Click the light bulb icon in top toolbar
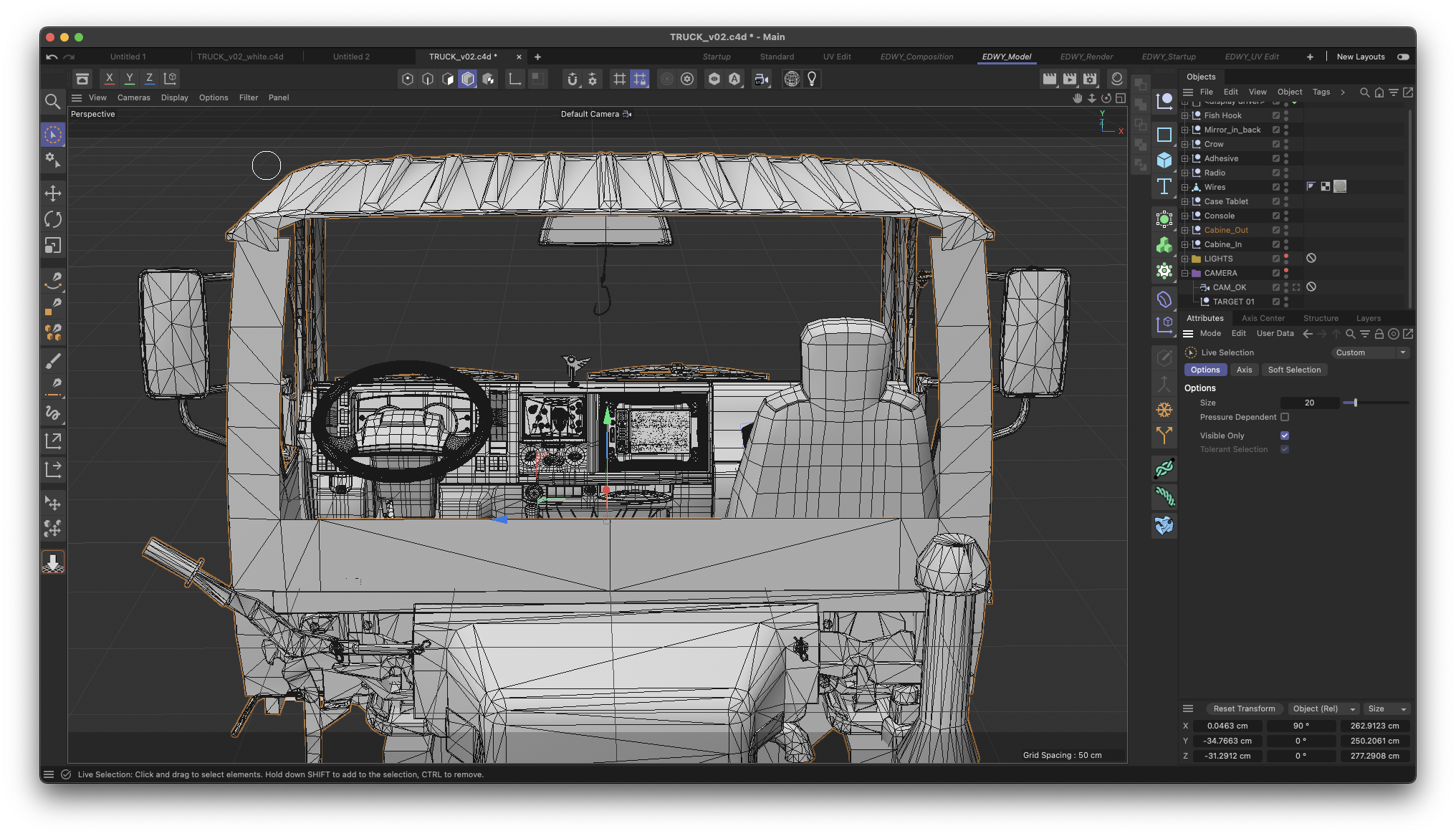Image resolution: width=1456 pixels, height=836 pixels. pyautogui.click(x=812, y=79)
